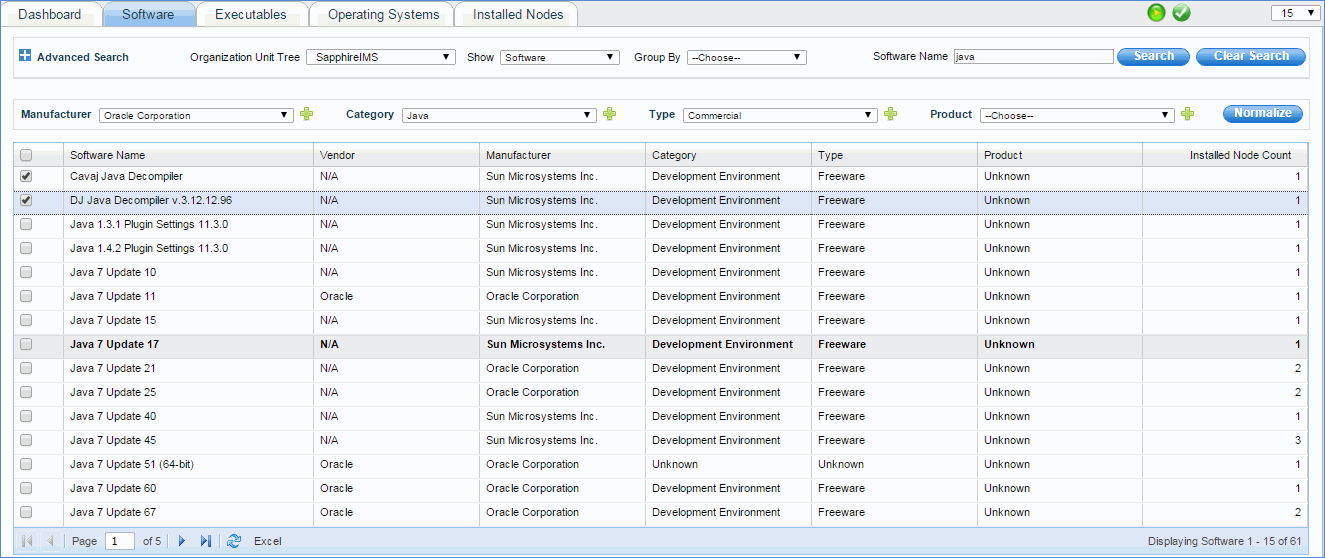Expand the Manufacturer Oracle Corporation dropdown

196,115
